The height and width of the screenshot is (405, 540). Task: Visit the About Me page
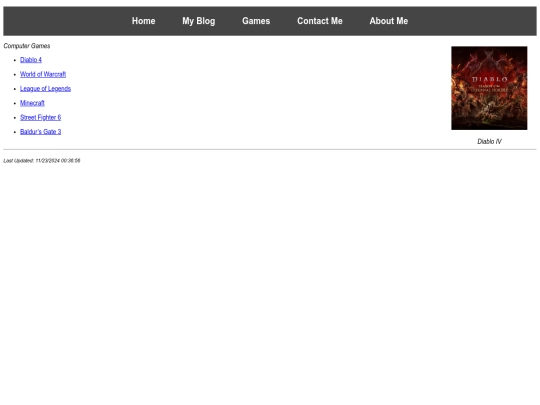point(388,21)
